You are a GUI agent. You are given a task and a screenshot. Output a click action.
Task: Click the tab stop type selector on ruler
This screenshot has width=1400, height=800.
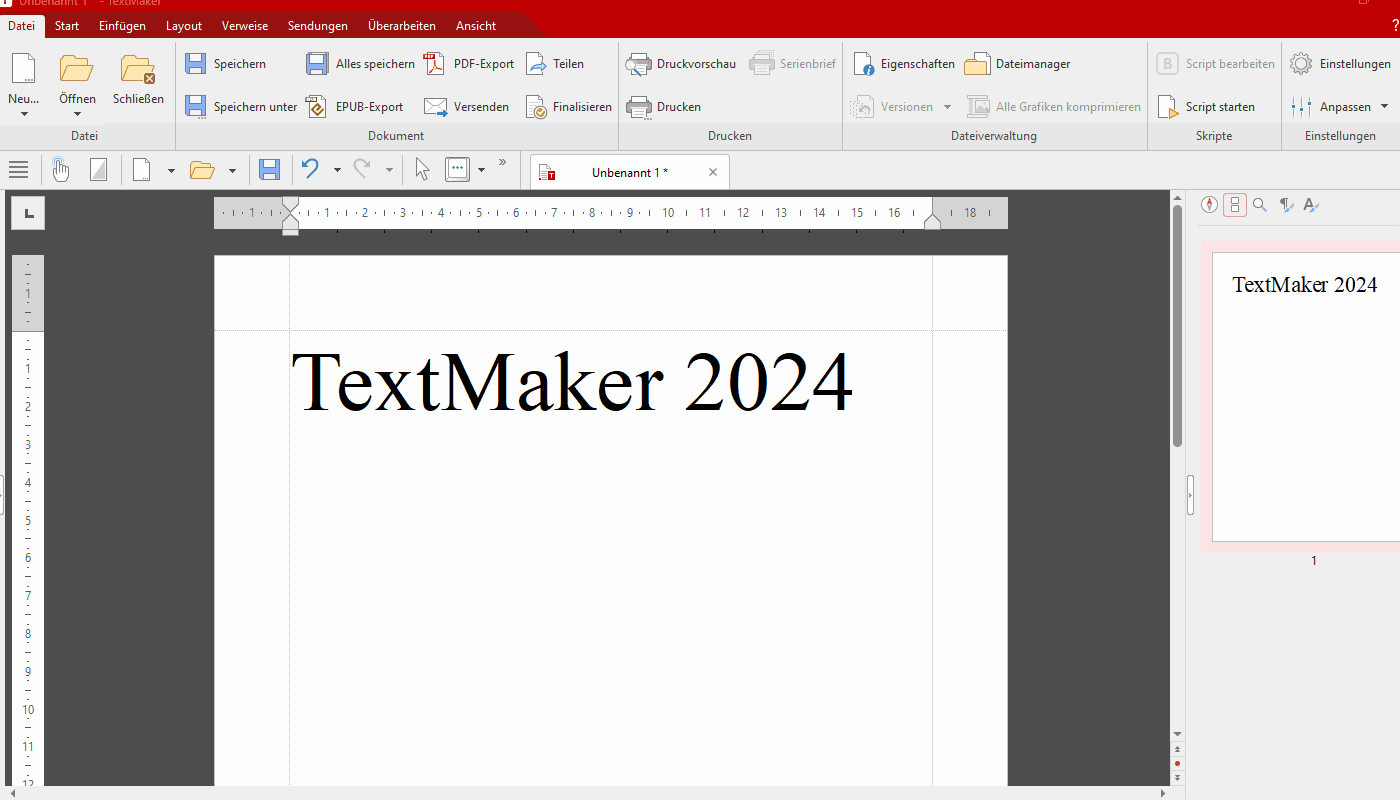(x=28, y=212)
